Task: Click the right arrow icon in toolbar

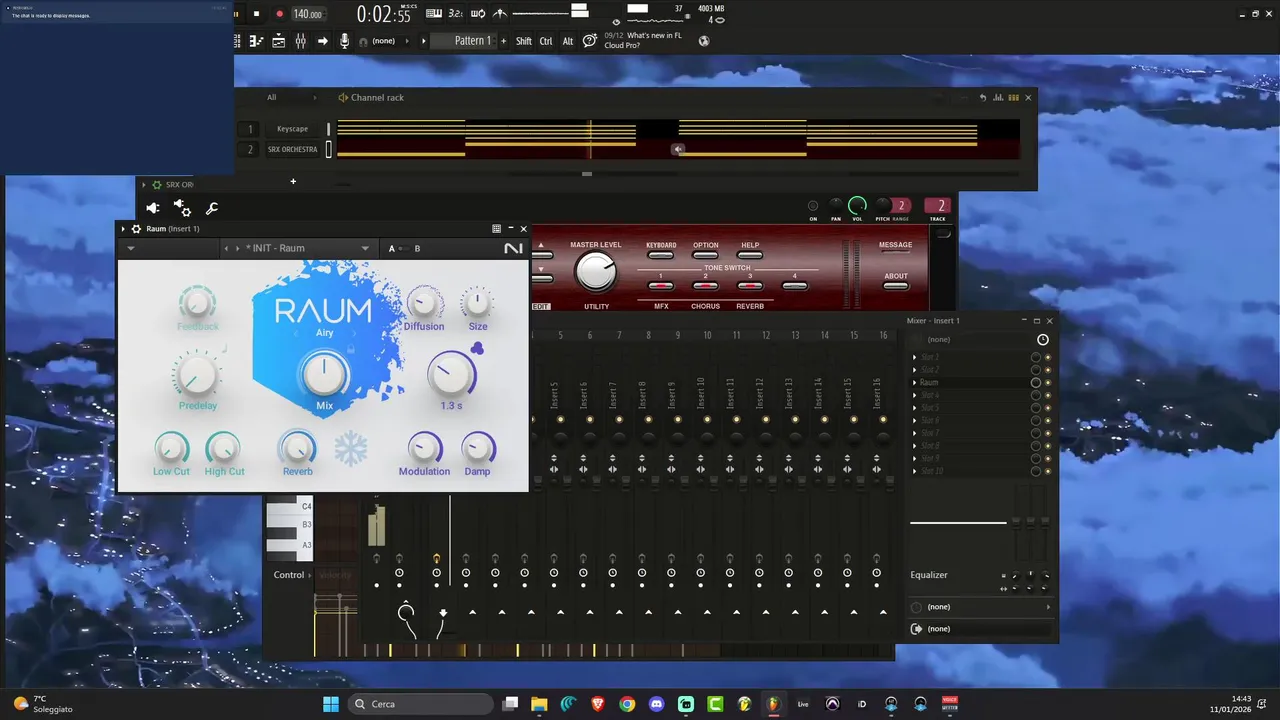Action: click(322, 41)
